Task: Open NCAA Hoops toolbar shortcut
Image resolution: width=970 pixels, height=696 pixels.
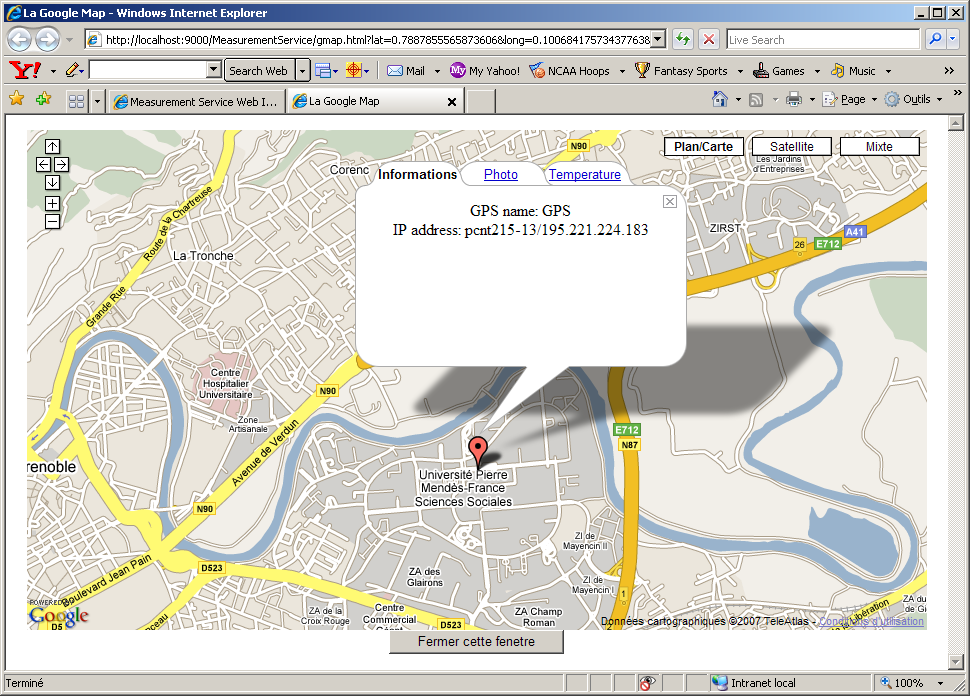Action: [x=570, y=71]
